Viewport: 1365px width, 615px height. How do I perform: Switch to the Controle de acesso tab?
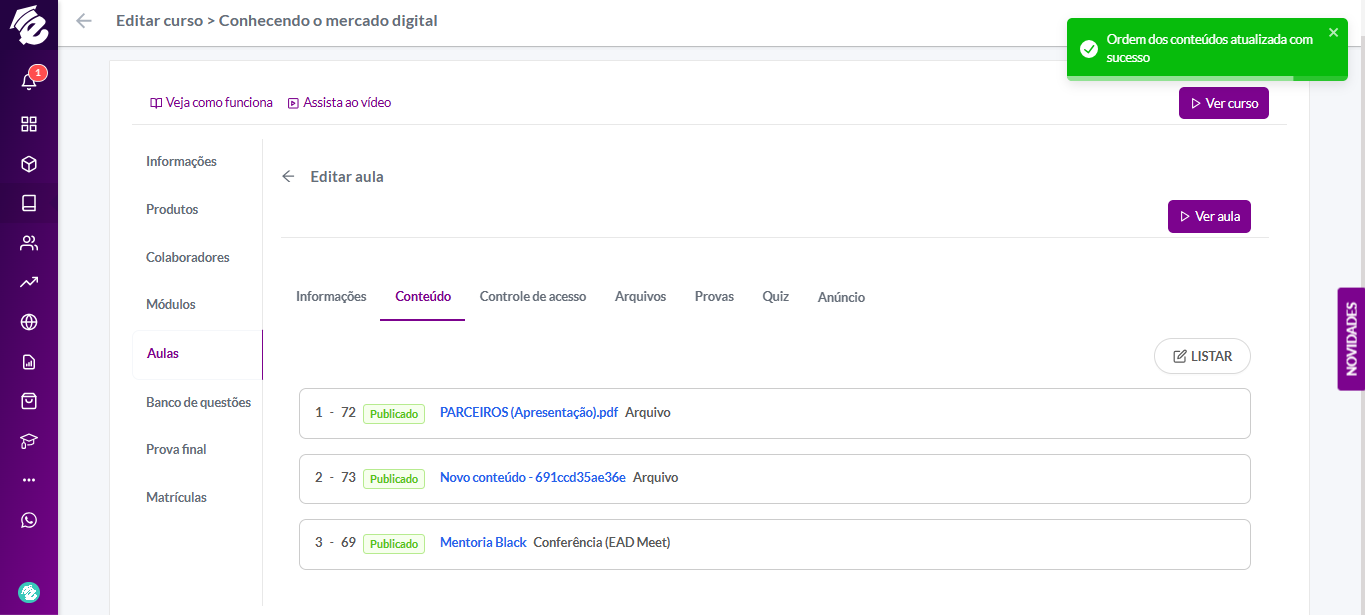(x=533, y=296)
